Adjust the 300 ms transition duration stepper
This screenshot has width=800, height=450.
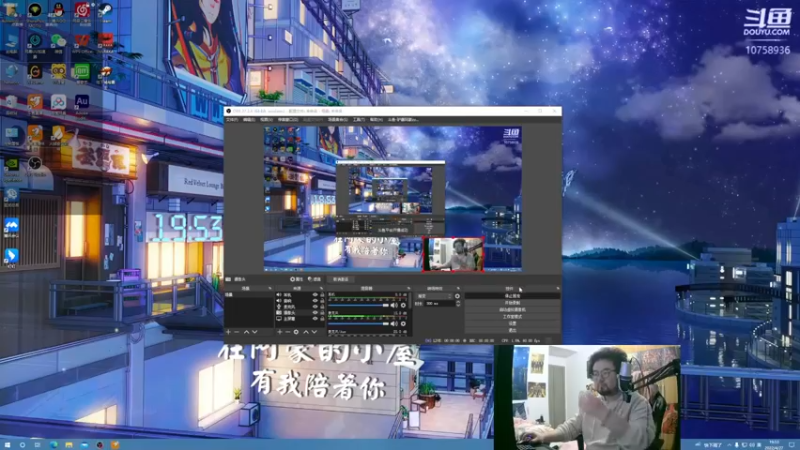pos(458,304)
